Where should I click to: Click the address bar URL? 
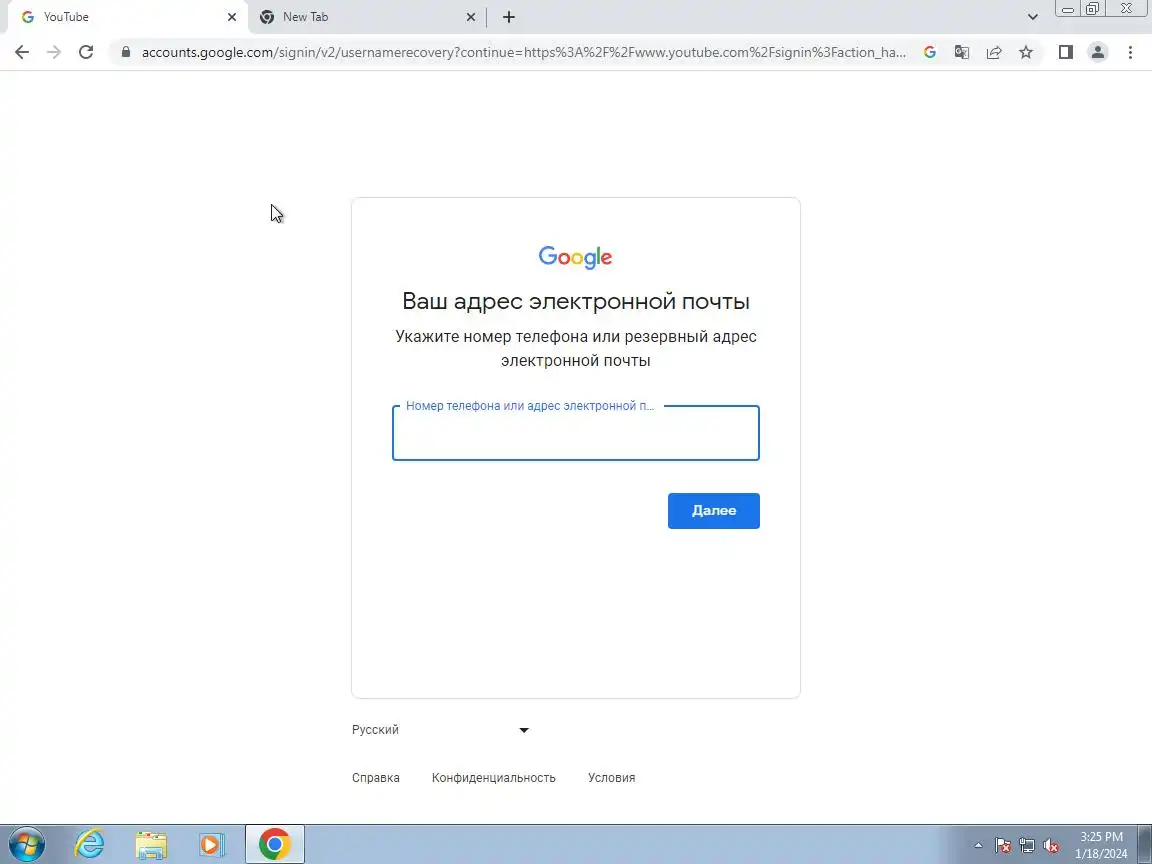click(x=523, y=52)
